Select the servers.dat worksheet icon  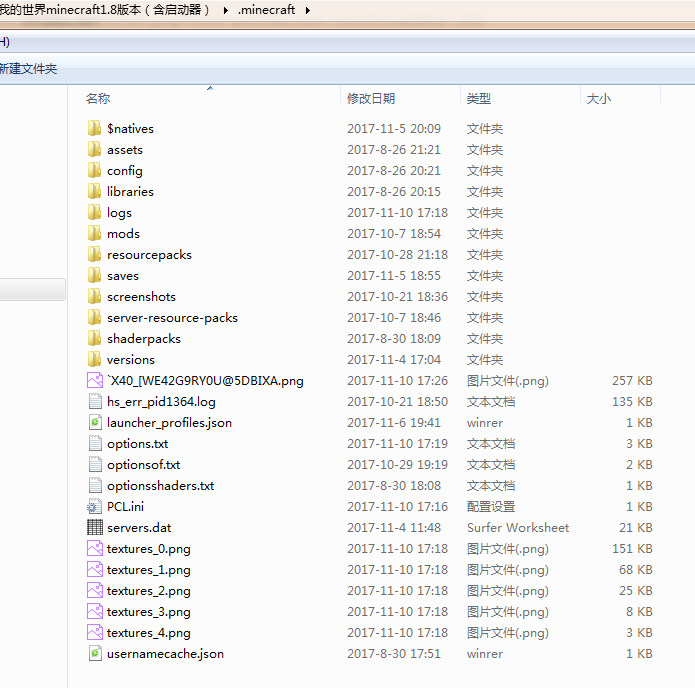click(95, 528)
